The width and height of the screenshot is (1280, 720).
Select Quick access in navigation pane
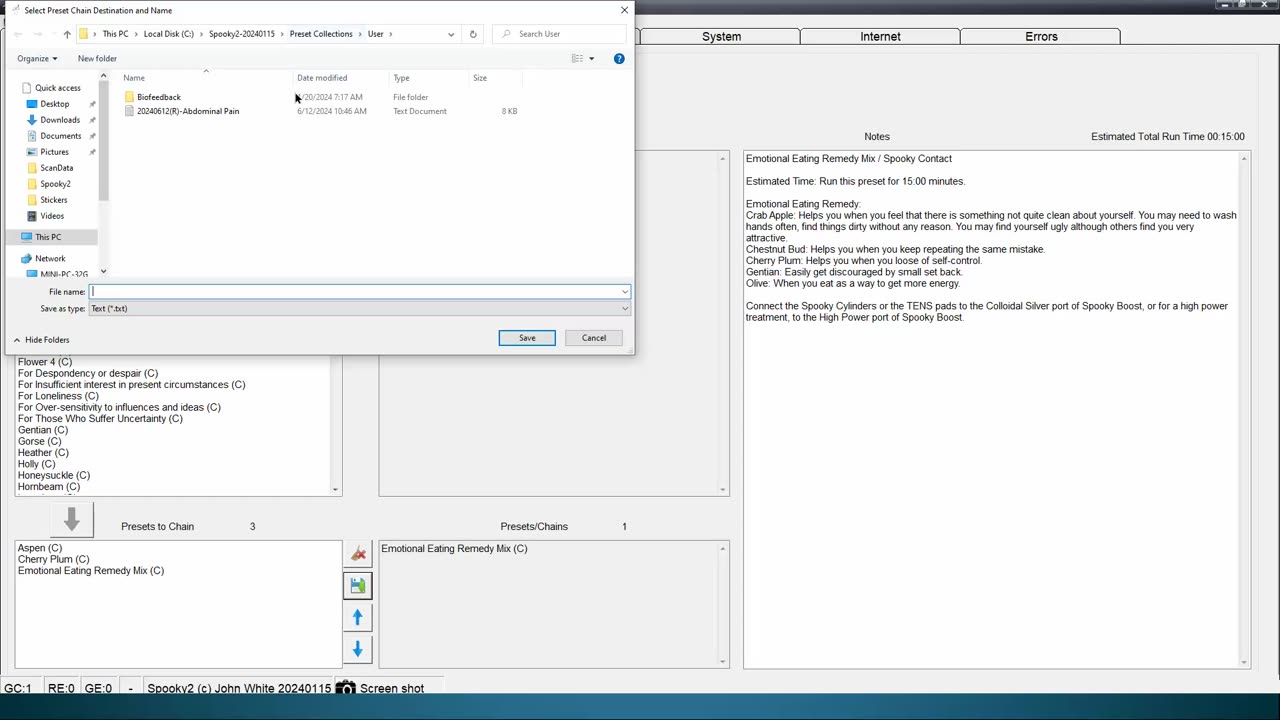[57, 88]
